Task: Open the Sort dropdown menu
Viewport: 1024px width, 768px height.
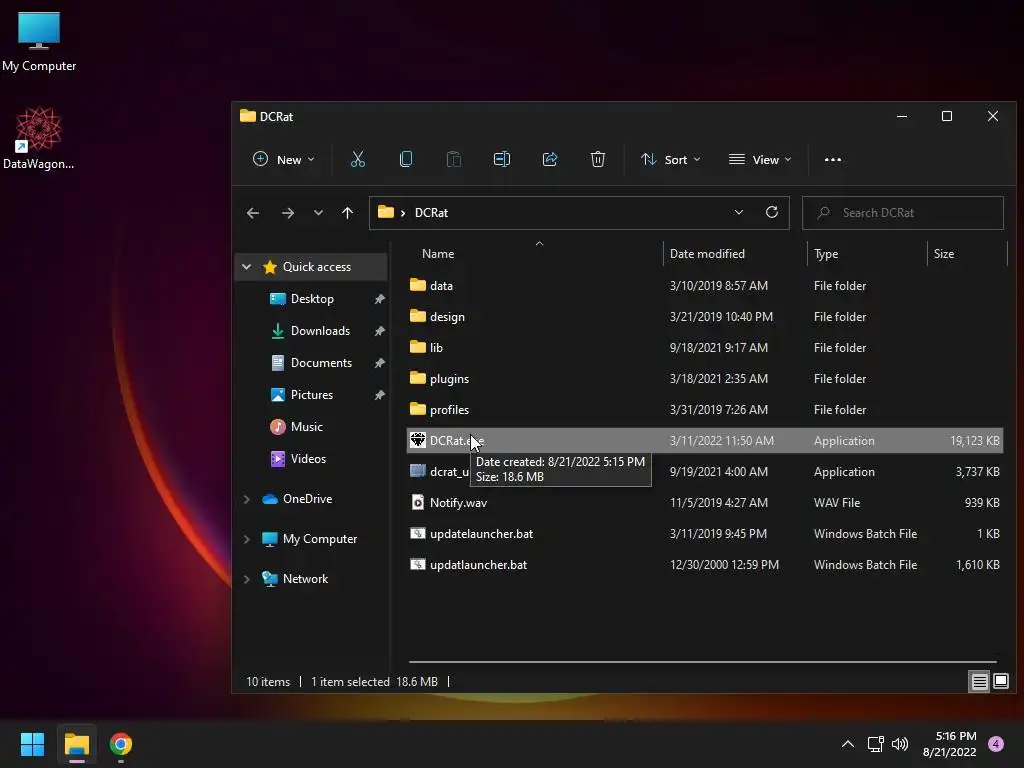Action: (671, 159)
